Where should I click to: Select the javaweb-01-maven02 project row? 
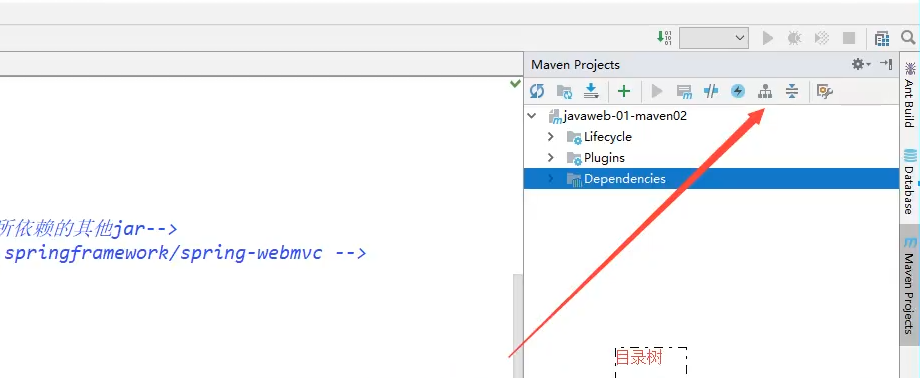click(x=711, y=116)
